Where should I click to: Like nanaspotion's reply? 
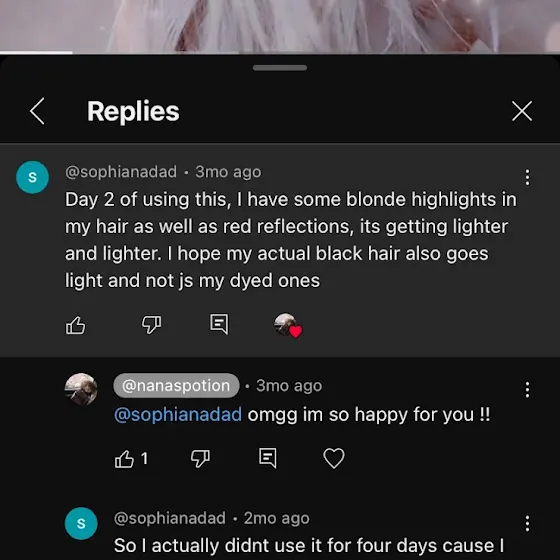pos(124,459)
